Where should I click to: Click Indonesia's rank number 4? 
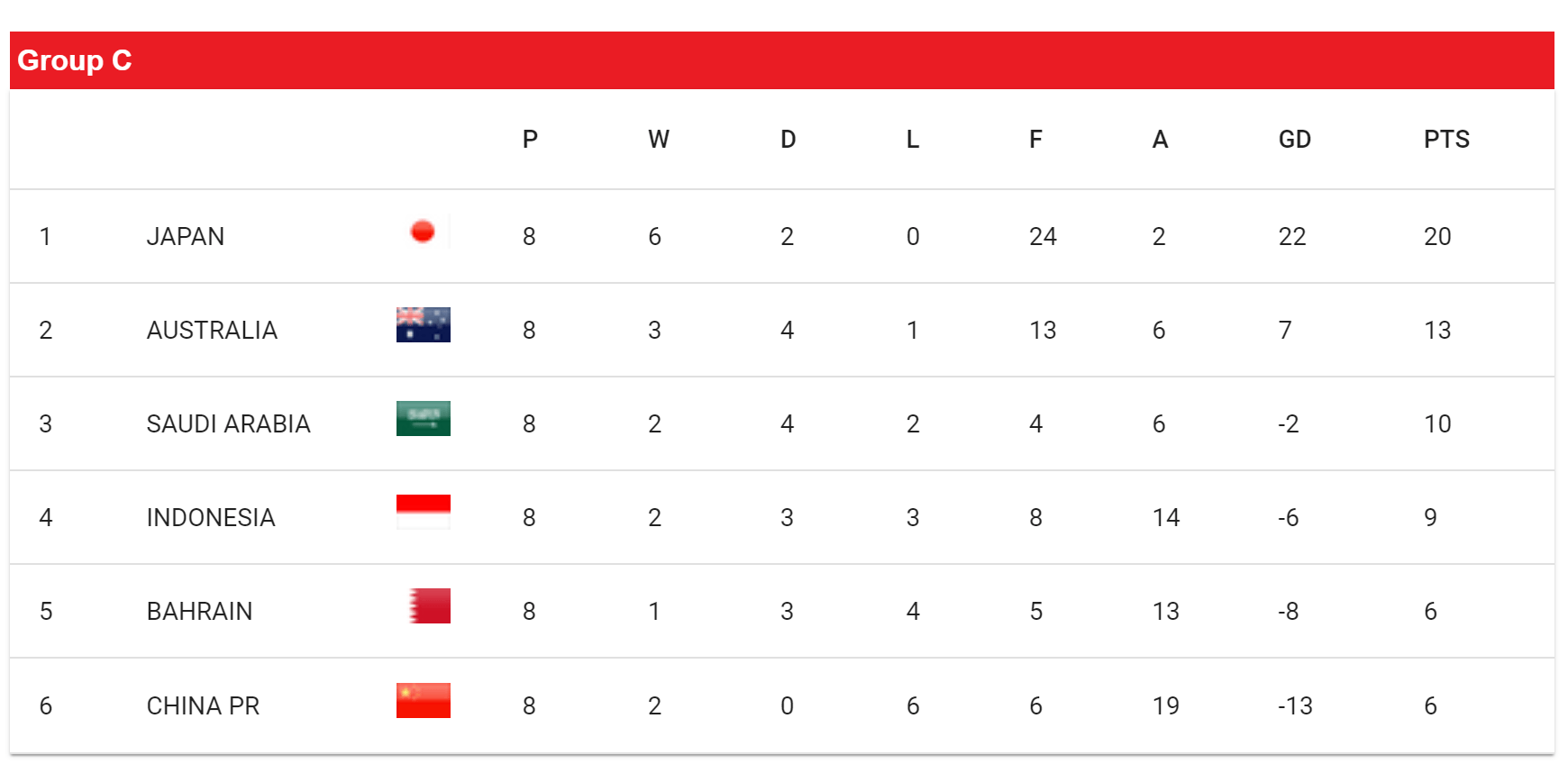click(x=46, y=518)
